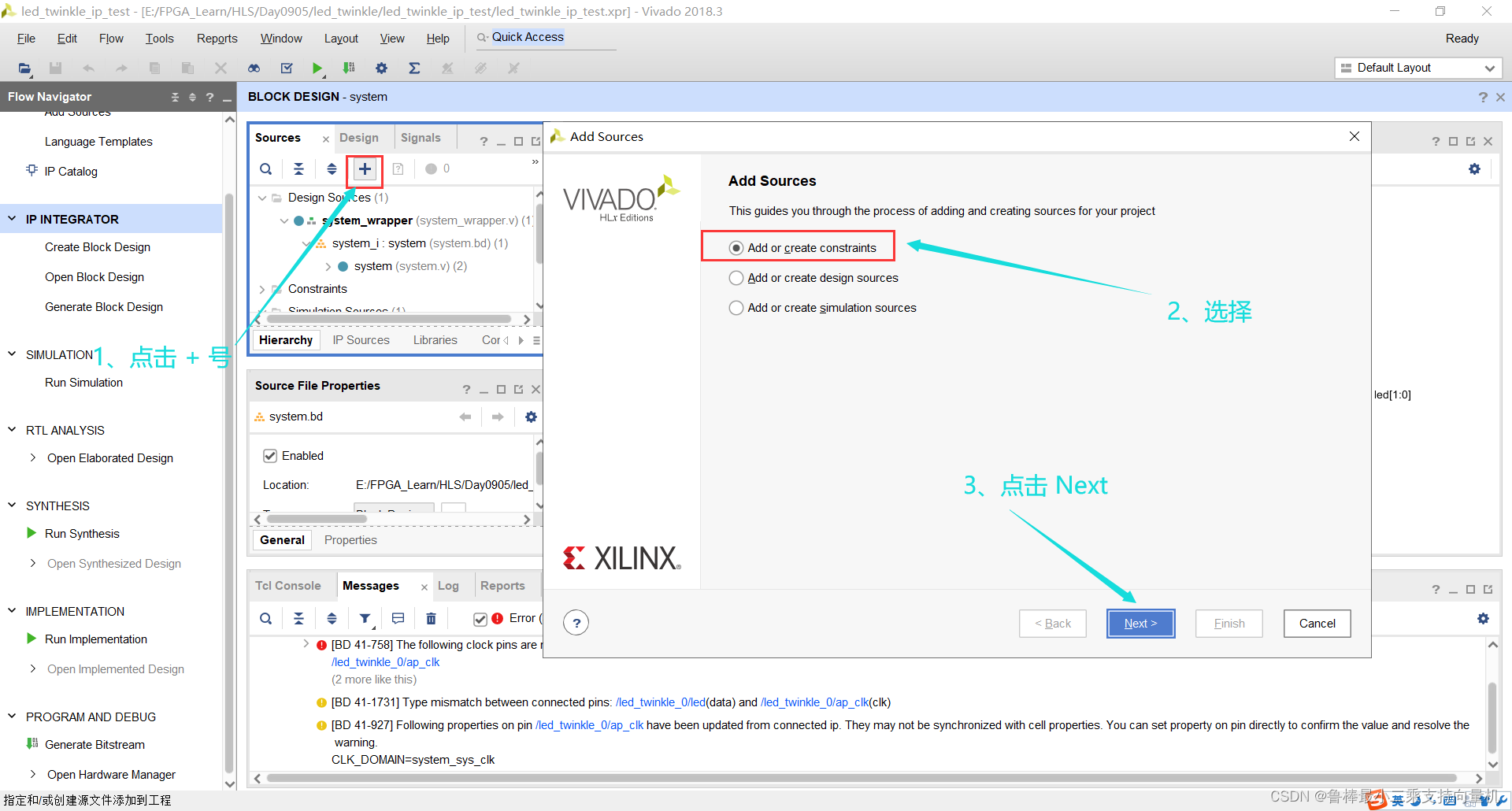This screenshot has width=1512, height=811.
Task: Click the Generate Bitstream toolbar icon
Action: tap(349, 69)
